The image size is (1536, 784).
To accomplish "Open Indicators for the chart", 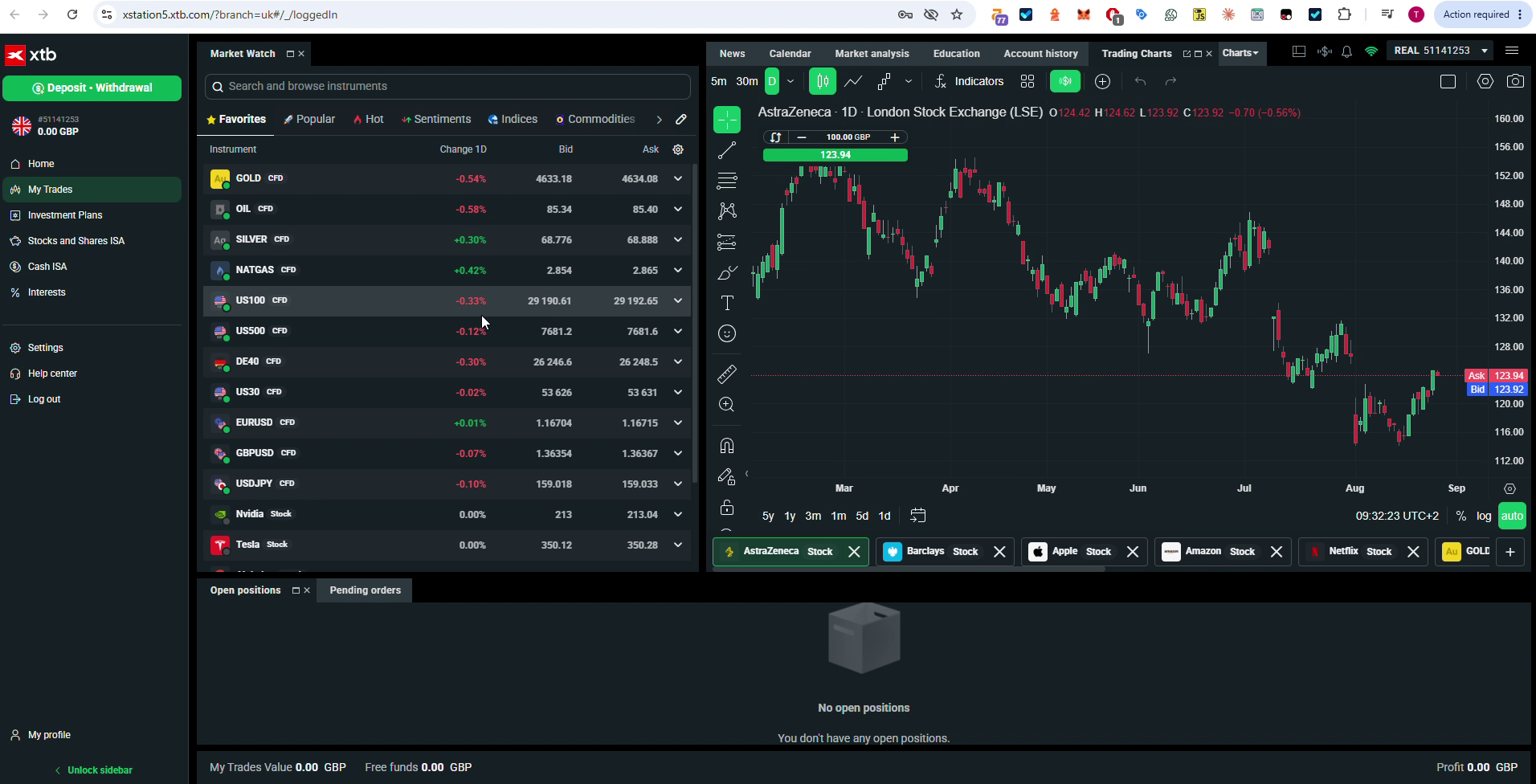I will pos(969,81).
